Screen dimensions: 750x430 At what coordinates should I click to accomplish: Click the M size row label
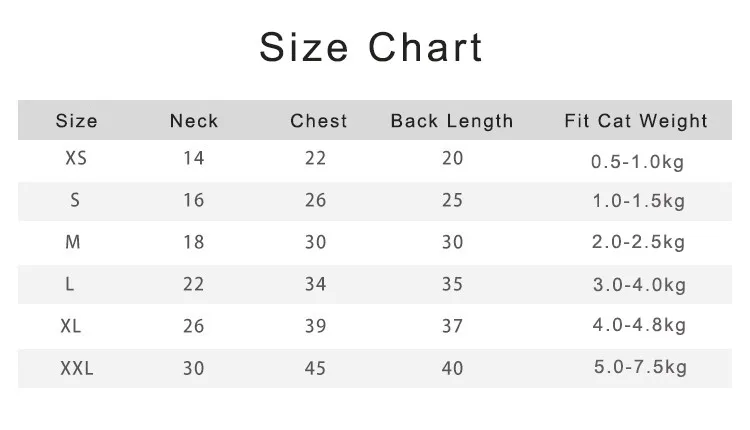[72, 242]
